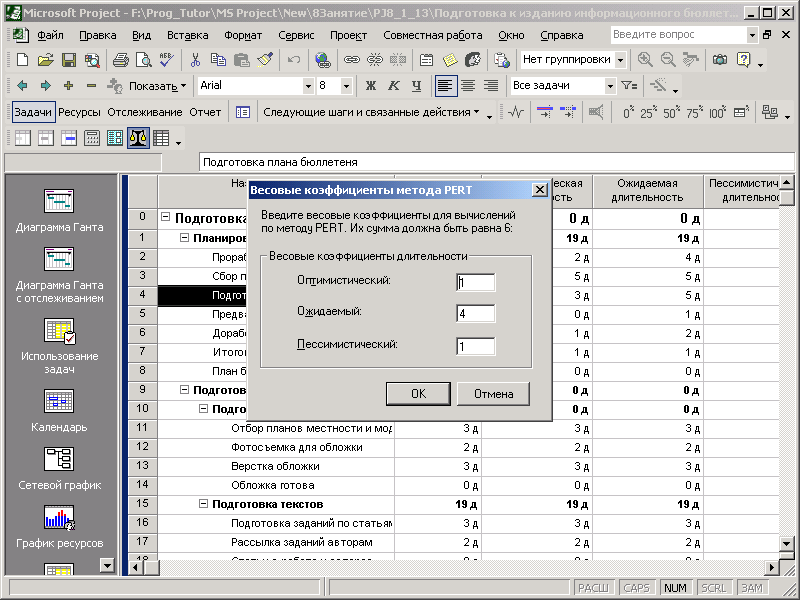This screenshot has width=800, height=600.
Task: Click the Task Notes yellow note icon
Action: [x=450, y=60]
